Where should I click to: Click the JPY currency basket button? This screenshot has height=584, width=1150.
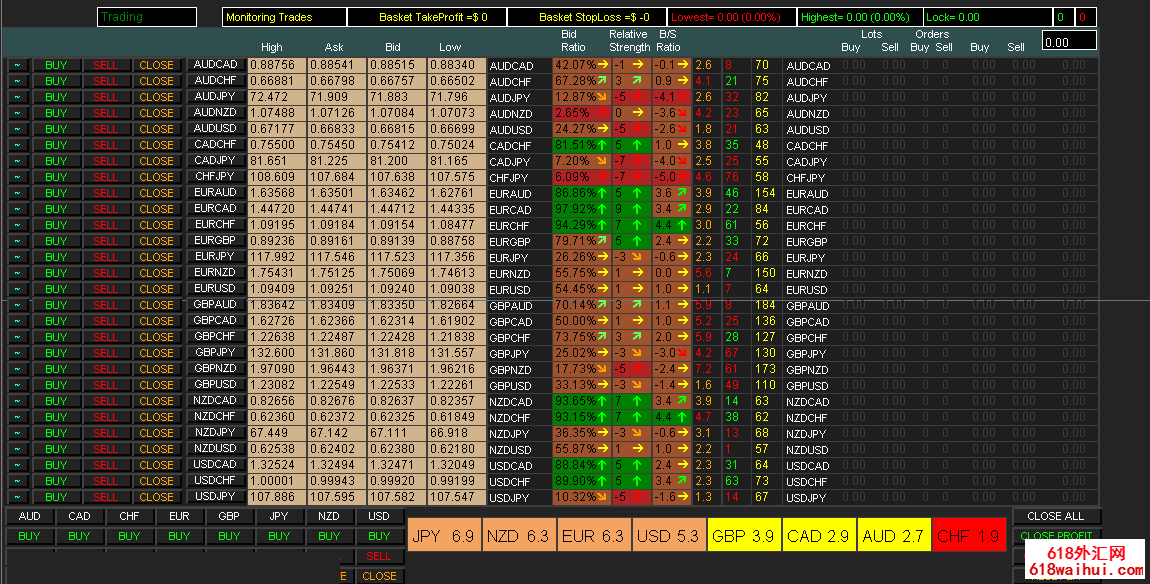click(280, 517)
